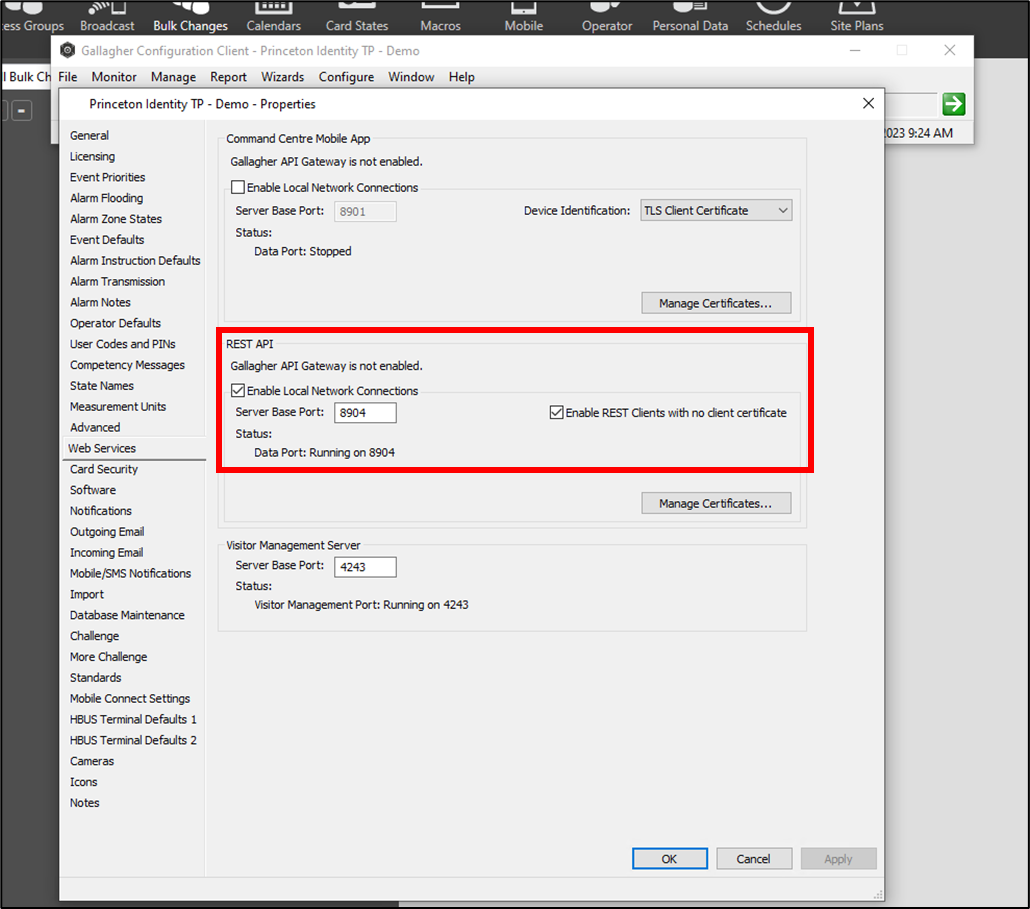The width and height of the screenshot is (1030, 909).
Task: Select Alarm Instruction Defaults page
Action: (x=135, y=261)
